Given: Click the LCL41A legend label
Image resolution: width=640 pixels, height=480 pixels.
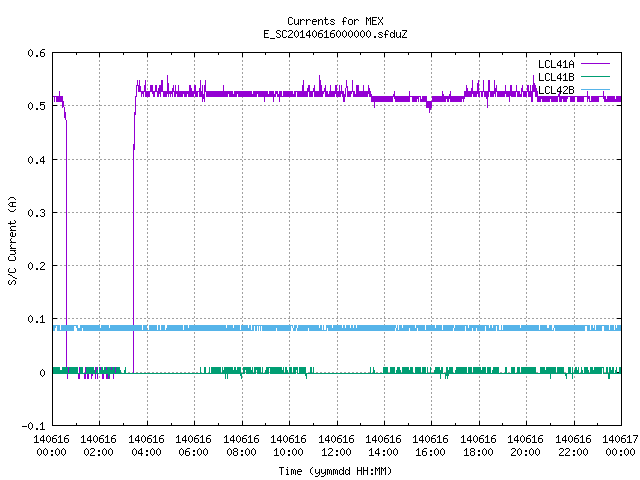Looking at the screenshot, I should click(556, 64).
